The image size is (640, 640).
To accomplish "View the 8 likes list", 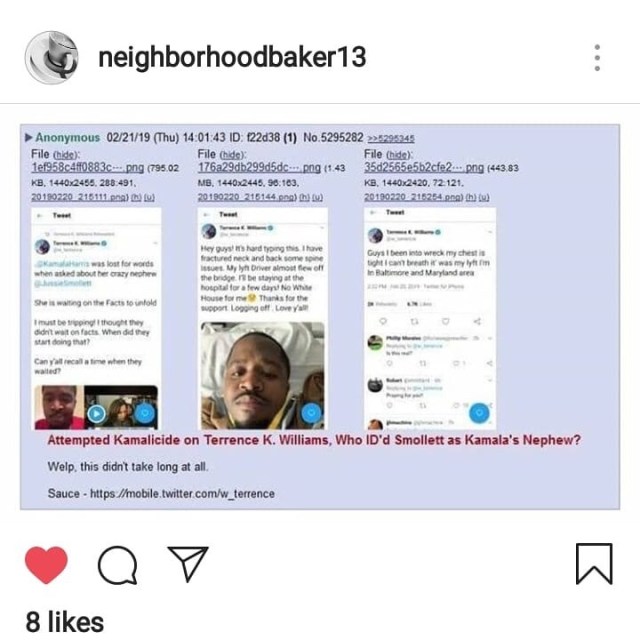I will point(64,622).
